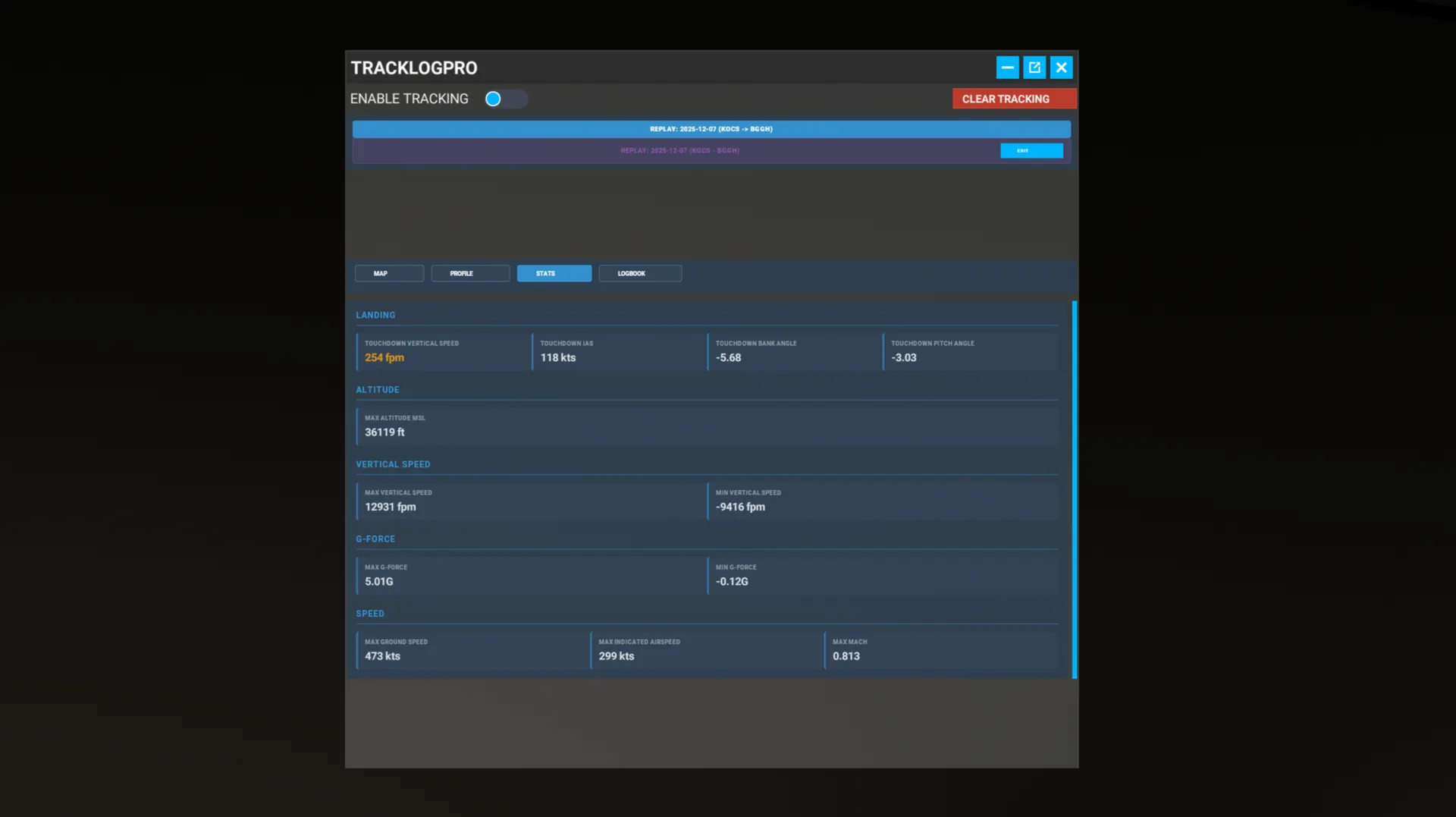This screenshot has width=1456, height=817.
Task: Click the Touchdown Vertical Speed 254 fpm card
Action: pos(443,351)
